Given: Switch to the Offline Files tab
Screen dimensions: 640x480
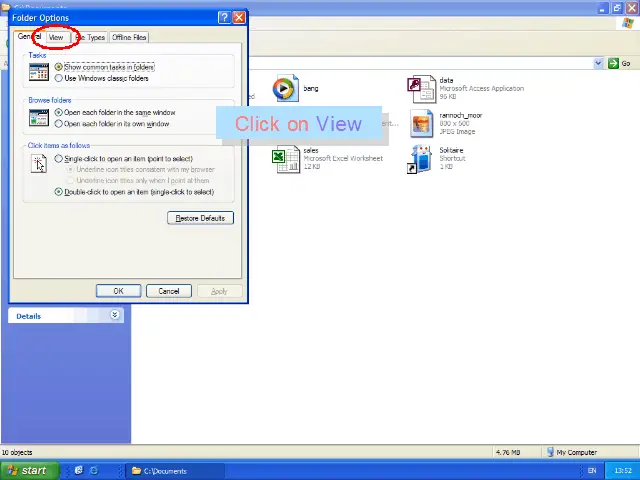Looking at the screenshot, I should (x=129, y=37).
